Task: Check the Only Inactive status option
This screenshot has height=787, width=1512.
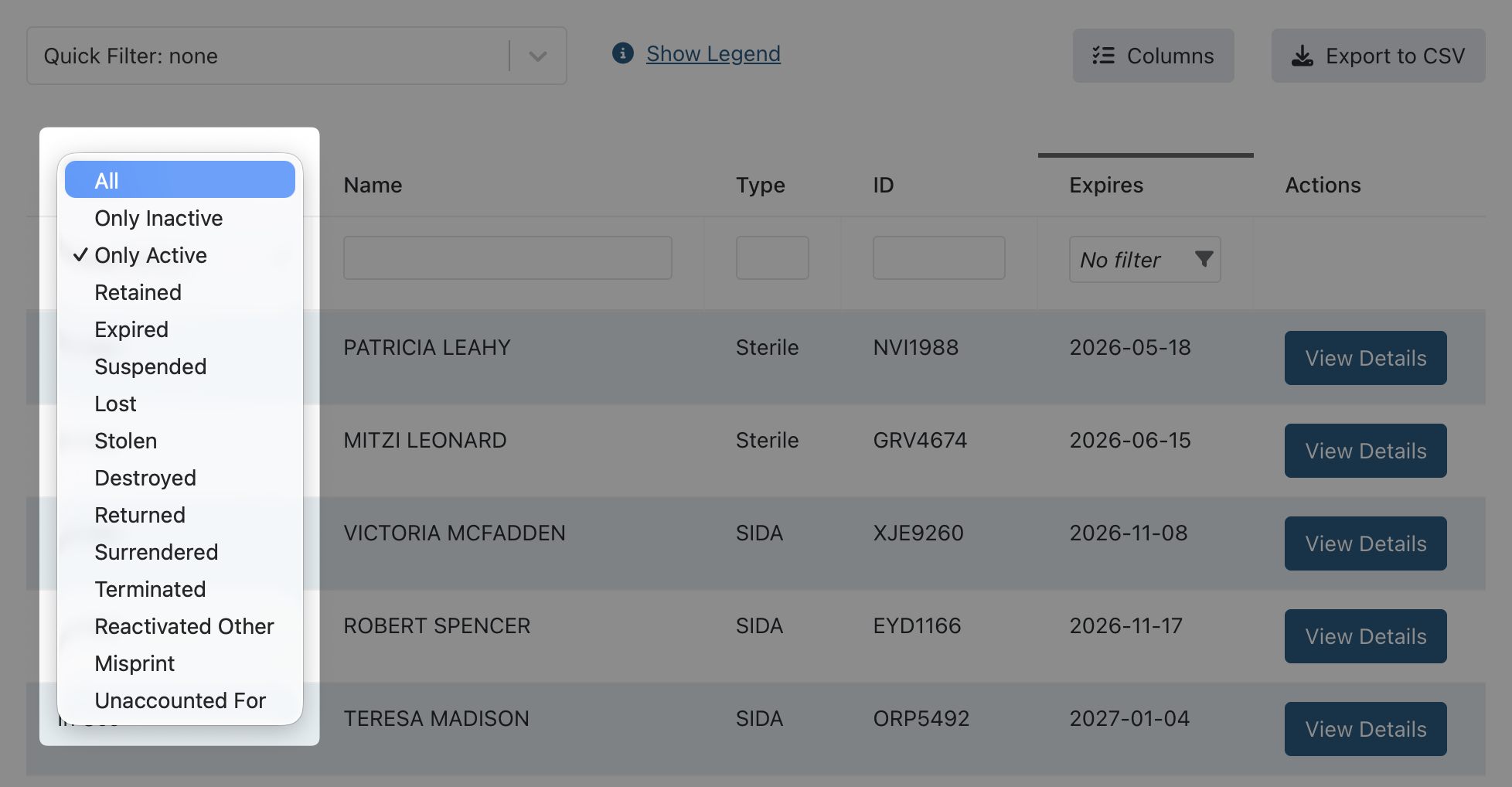Action: click(158, 218)
